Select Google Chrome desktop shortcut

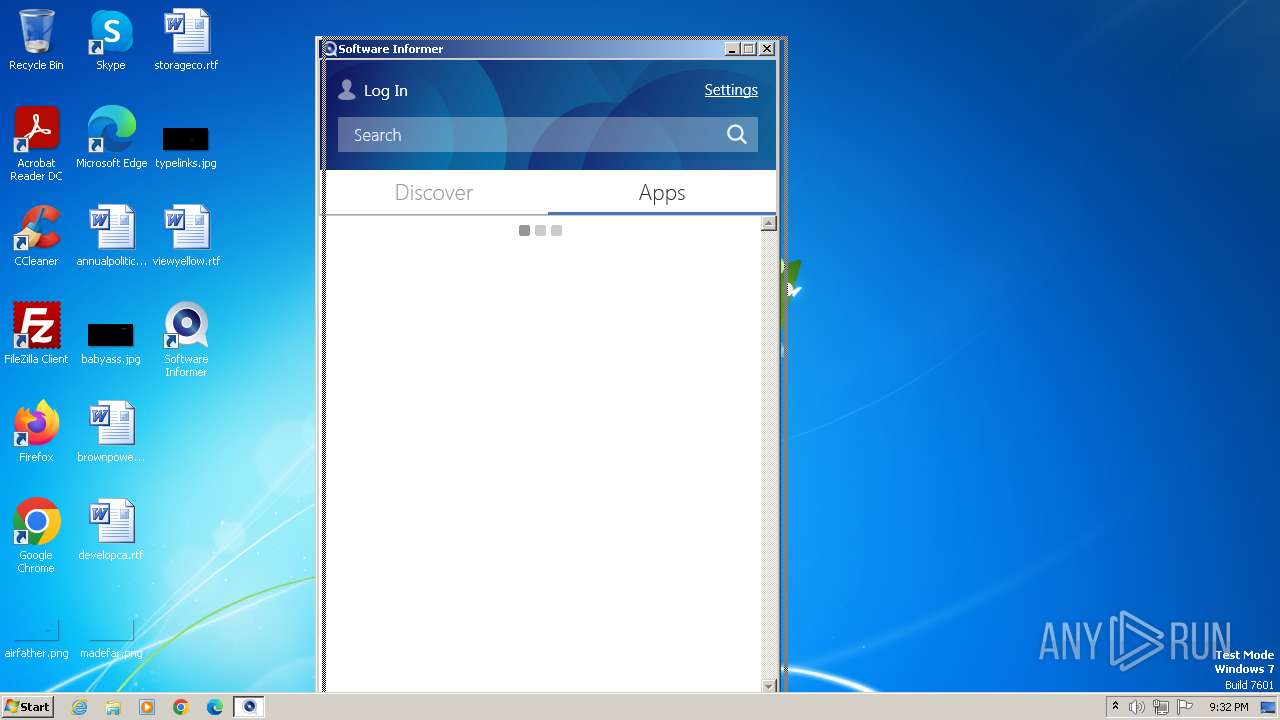click(x=36, y=536)
